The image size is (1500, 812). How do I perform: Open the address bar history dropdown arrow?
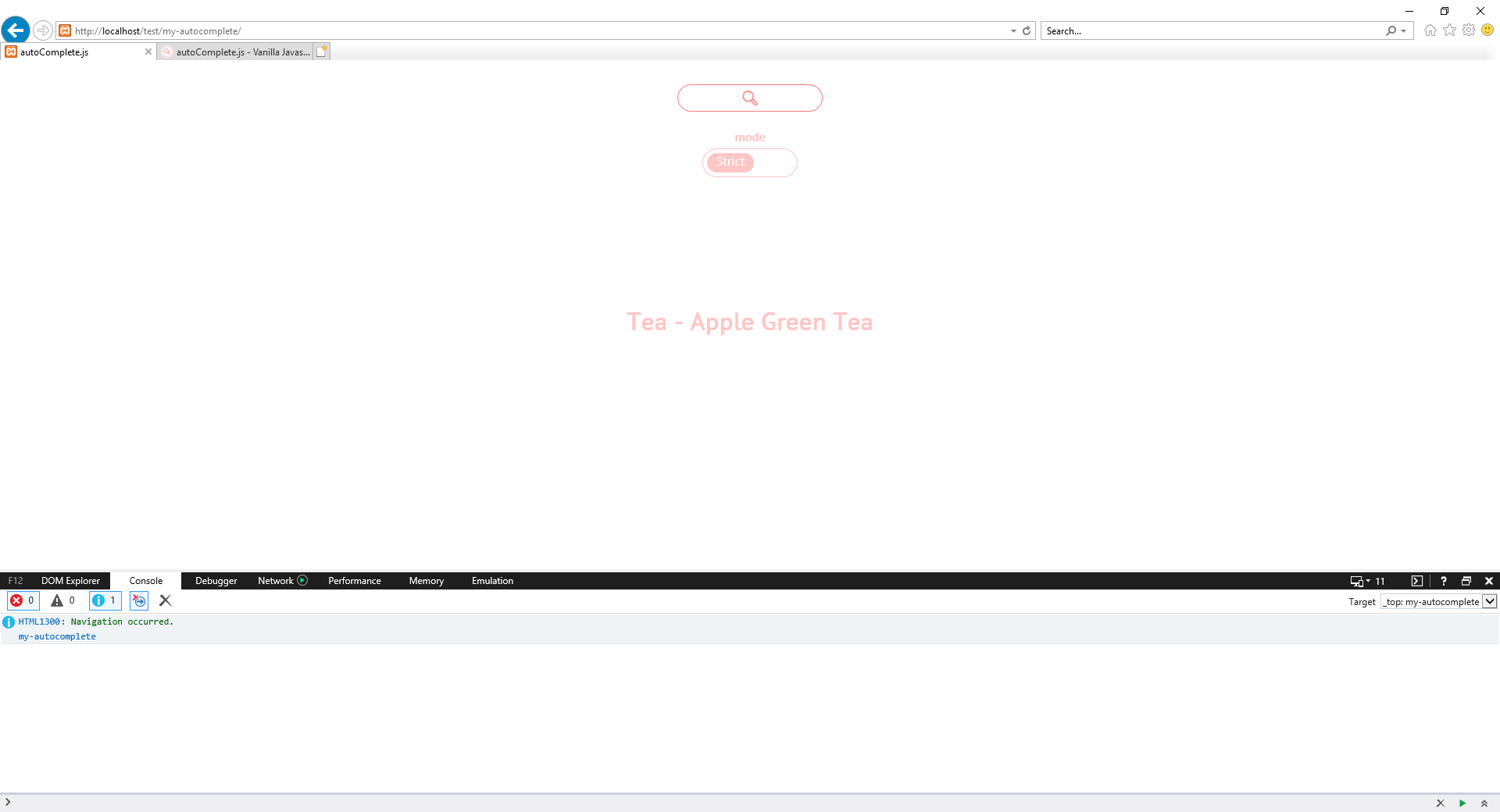tap(1013, 30)
